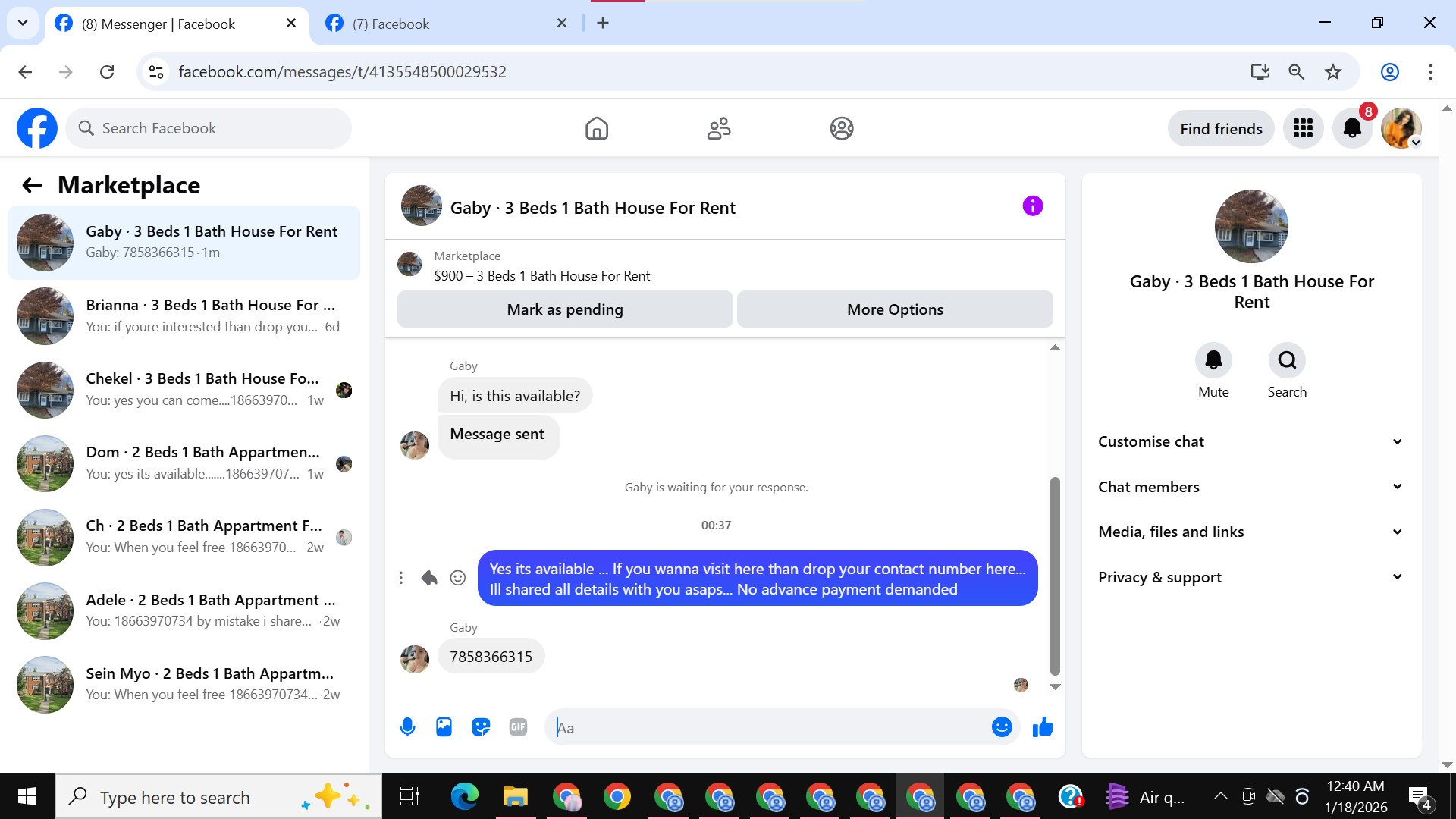Expand Media, files and links
The image size is (1456, 819).
point(1250,532)
